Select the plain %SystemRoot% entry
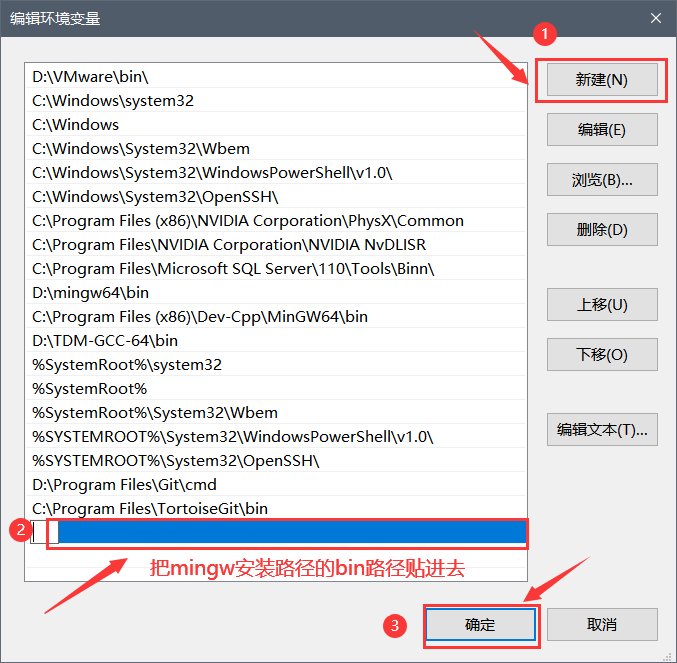Screen dimensions: 677x663 point(276,389)
